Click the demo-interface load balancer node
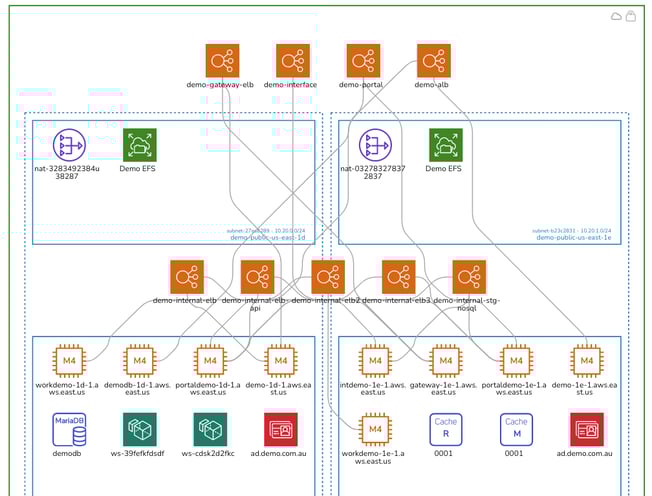The height and width of the screenshot is (496, 652). tap(291, 60)
